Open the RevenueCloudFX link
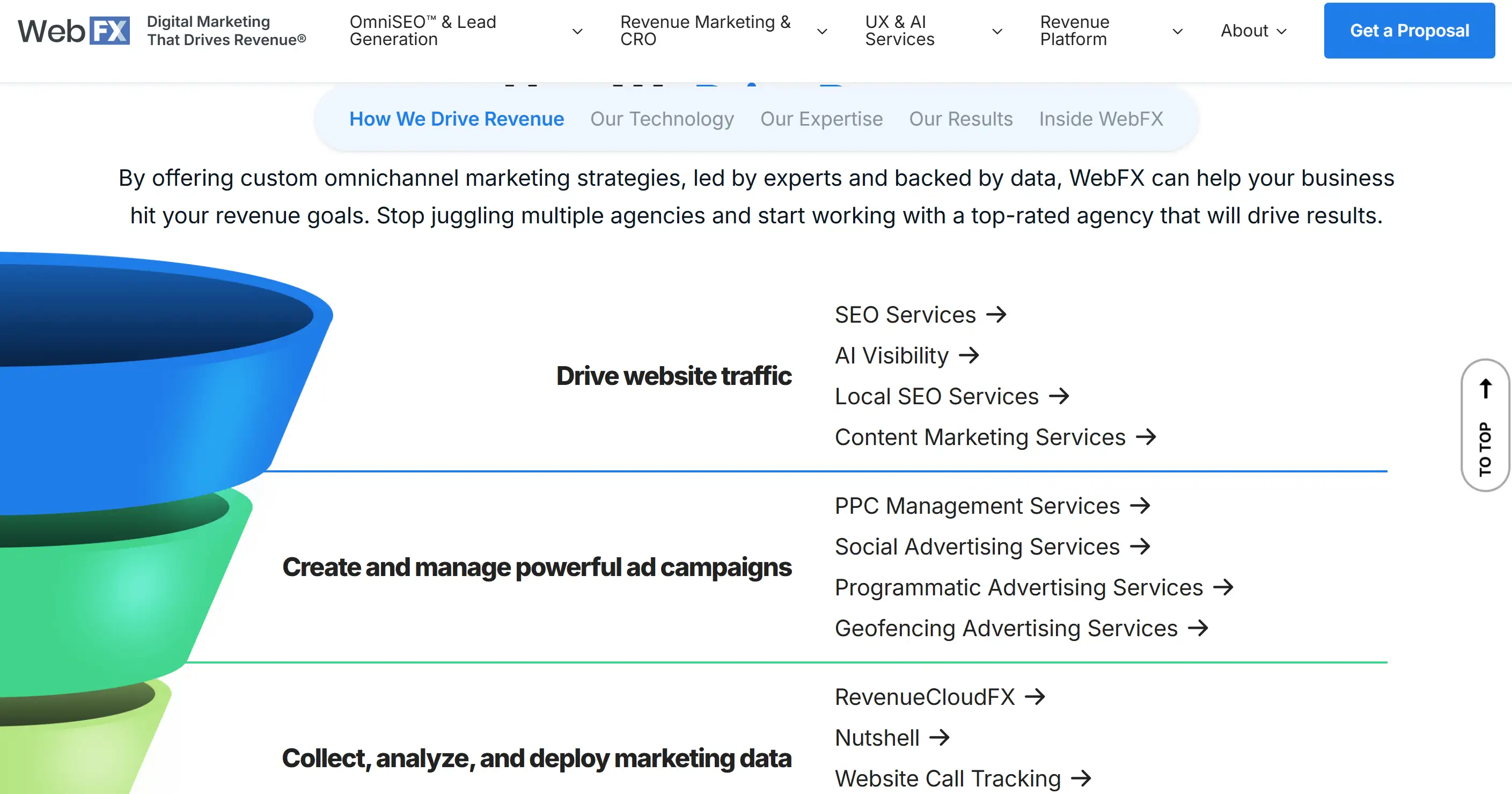The image size is (1512, 794). pos(925,697)
